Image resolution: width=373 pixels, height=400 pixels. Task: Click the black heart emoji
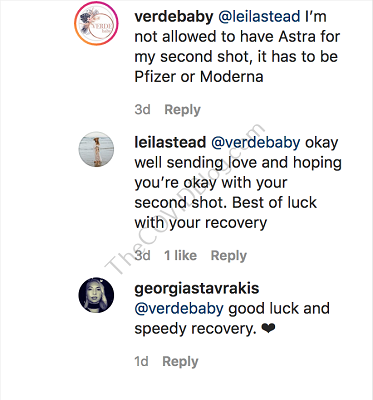tap(269, 329)
